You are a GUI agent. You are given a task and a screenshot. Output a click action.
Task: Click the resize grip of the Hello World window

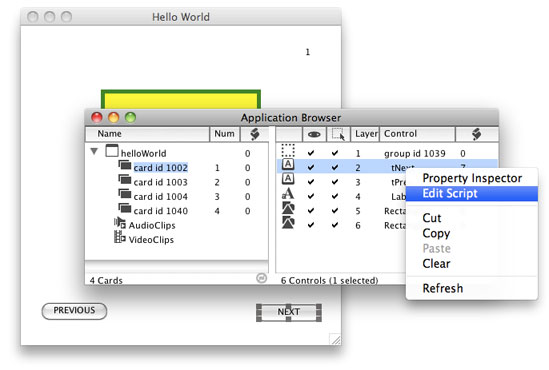pos(335,339)
